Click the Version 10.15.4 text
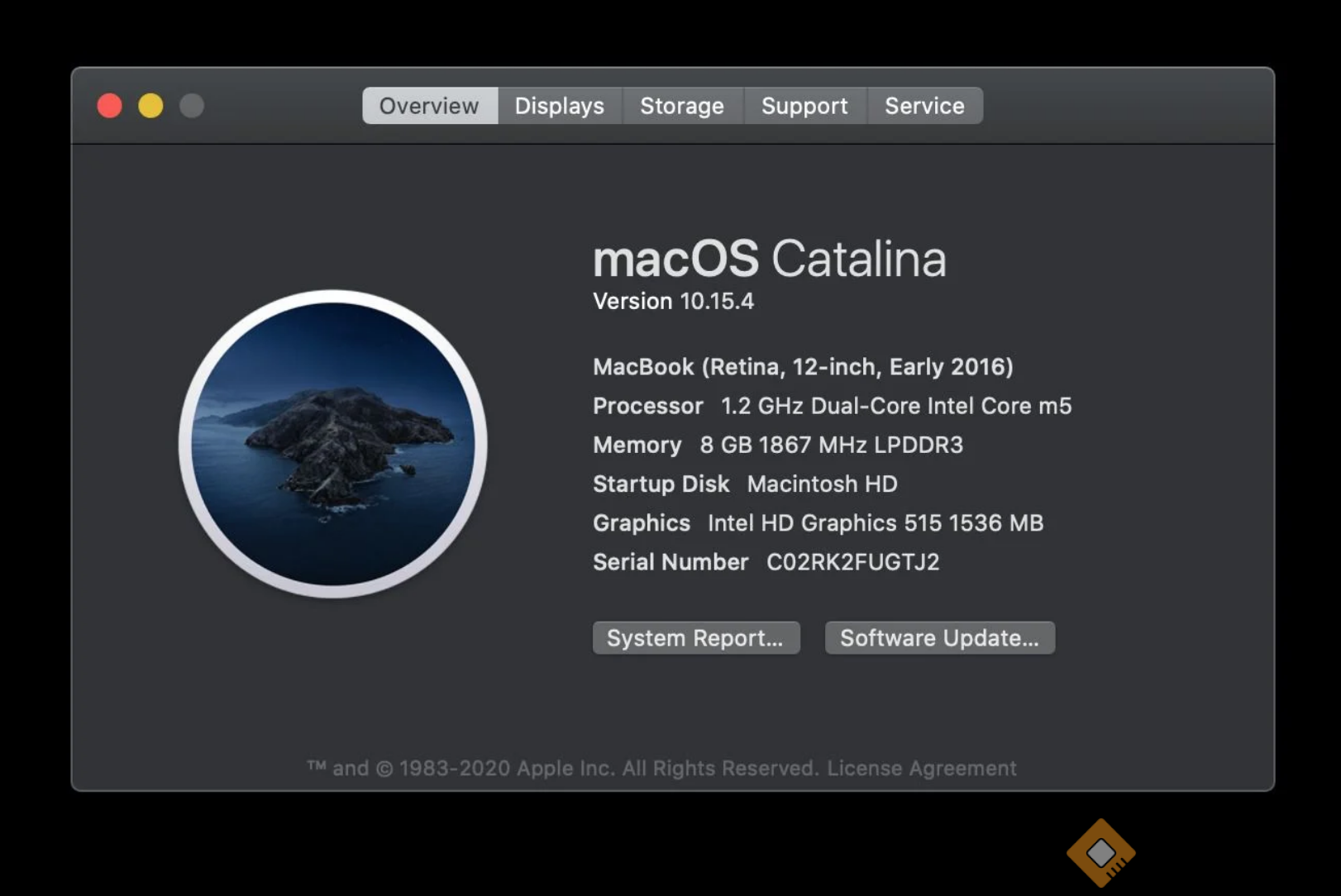The image size is (1341, 896). click(673, 301)
